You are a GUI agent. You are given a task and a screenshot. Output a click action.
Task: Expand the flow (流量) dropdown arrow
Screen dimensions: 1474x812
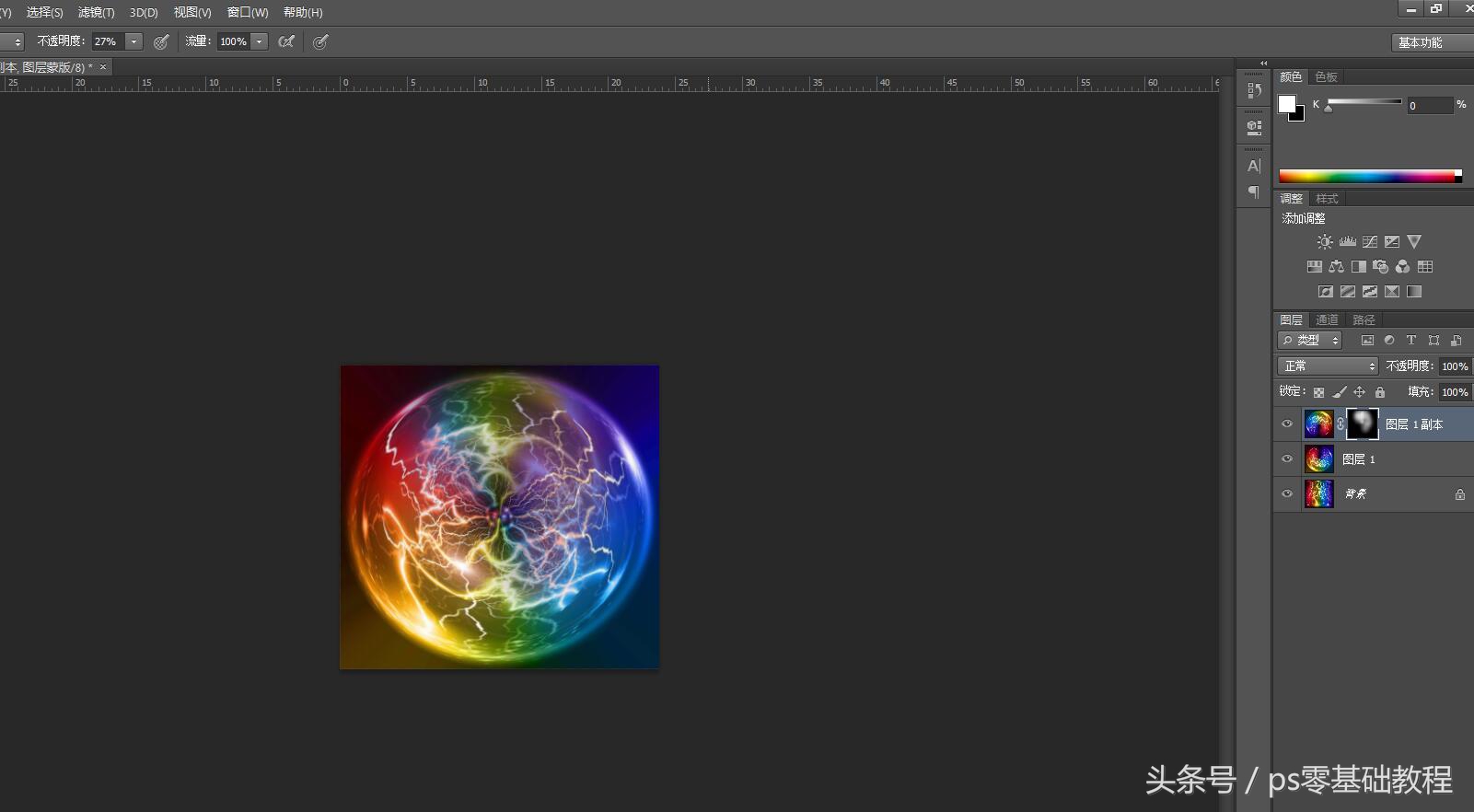pos(260,41)
